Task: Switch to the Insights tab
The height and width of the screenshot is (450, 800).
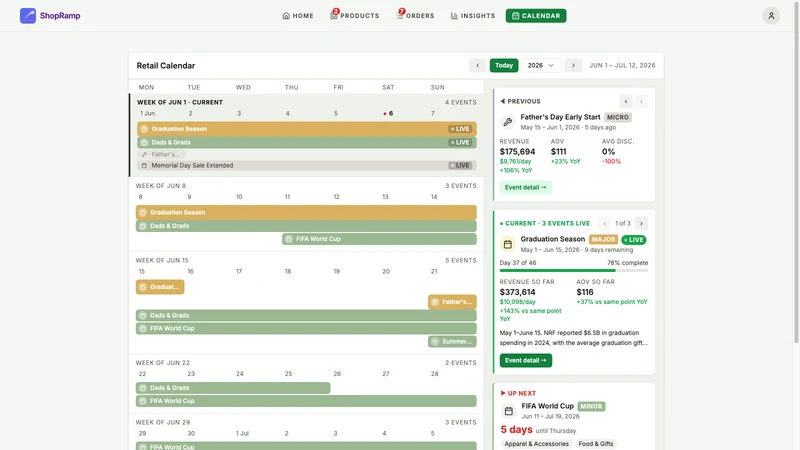Action: [473, 16]
